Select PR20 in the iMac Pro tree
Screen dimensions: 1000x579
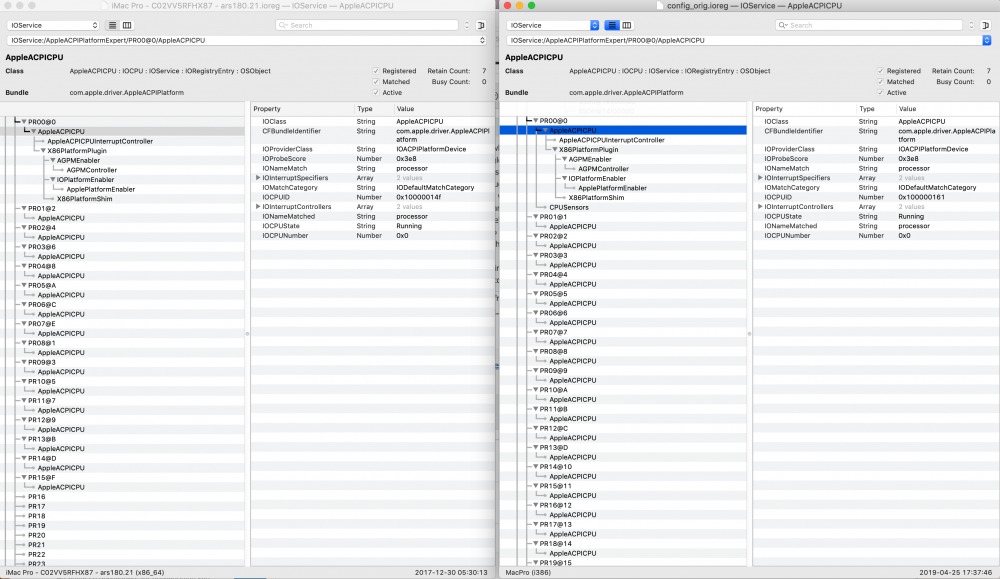(x=36, y=536)
